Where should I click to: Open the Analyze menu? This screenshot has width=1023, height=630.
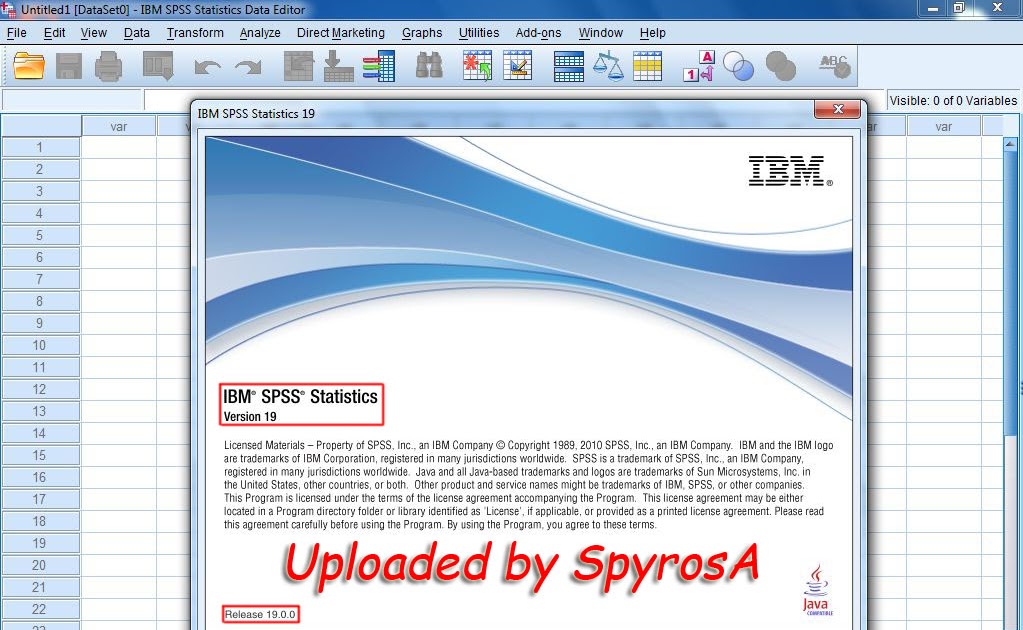[259, 33]
